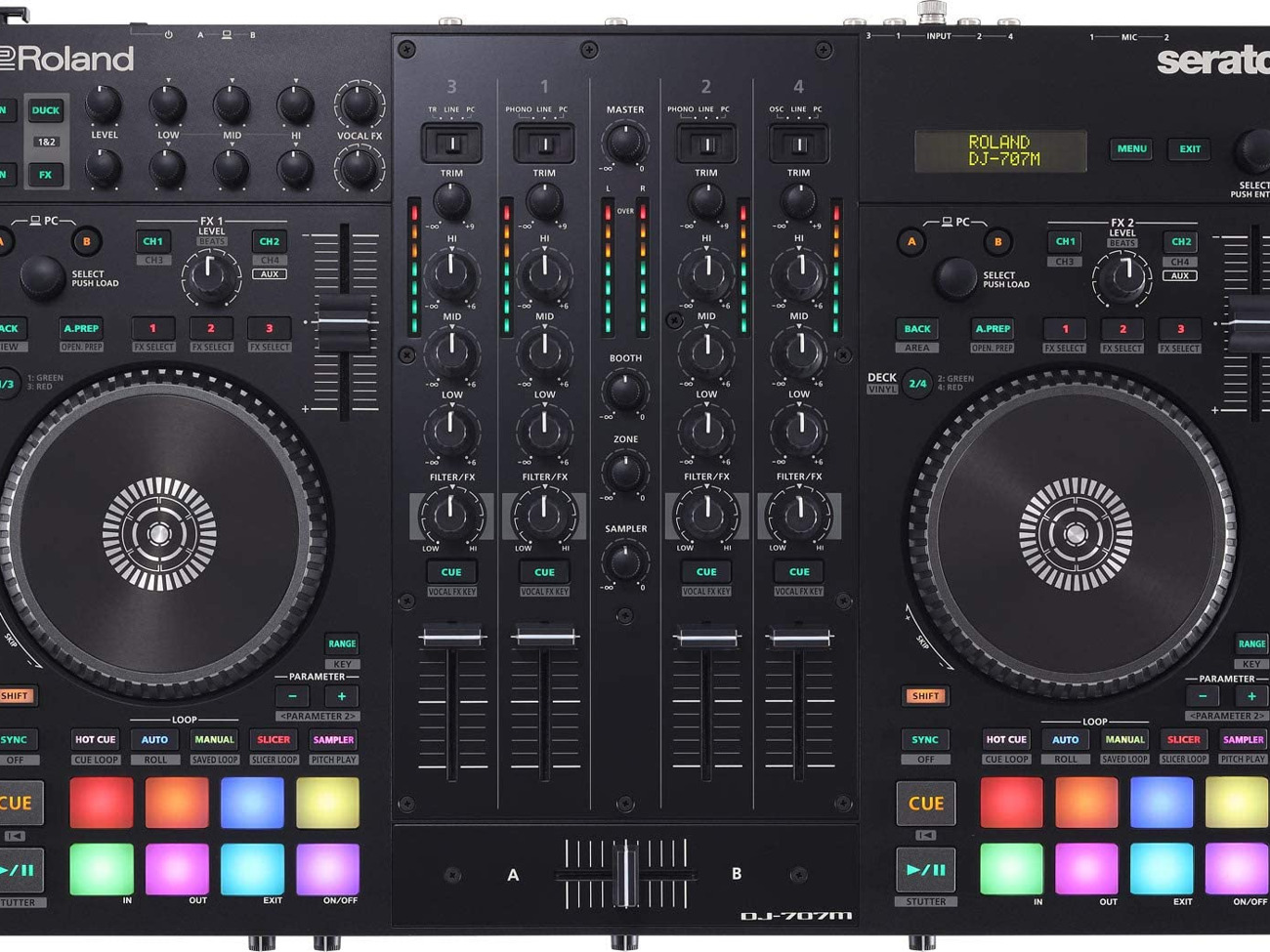The width and height of the screenshot is (1270, 952).
Task: Flip channel 3 input selector switch
Action: pyautogui.click(x=451, y=145)
